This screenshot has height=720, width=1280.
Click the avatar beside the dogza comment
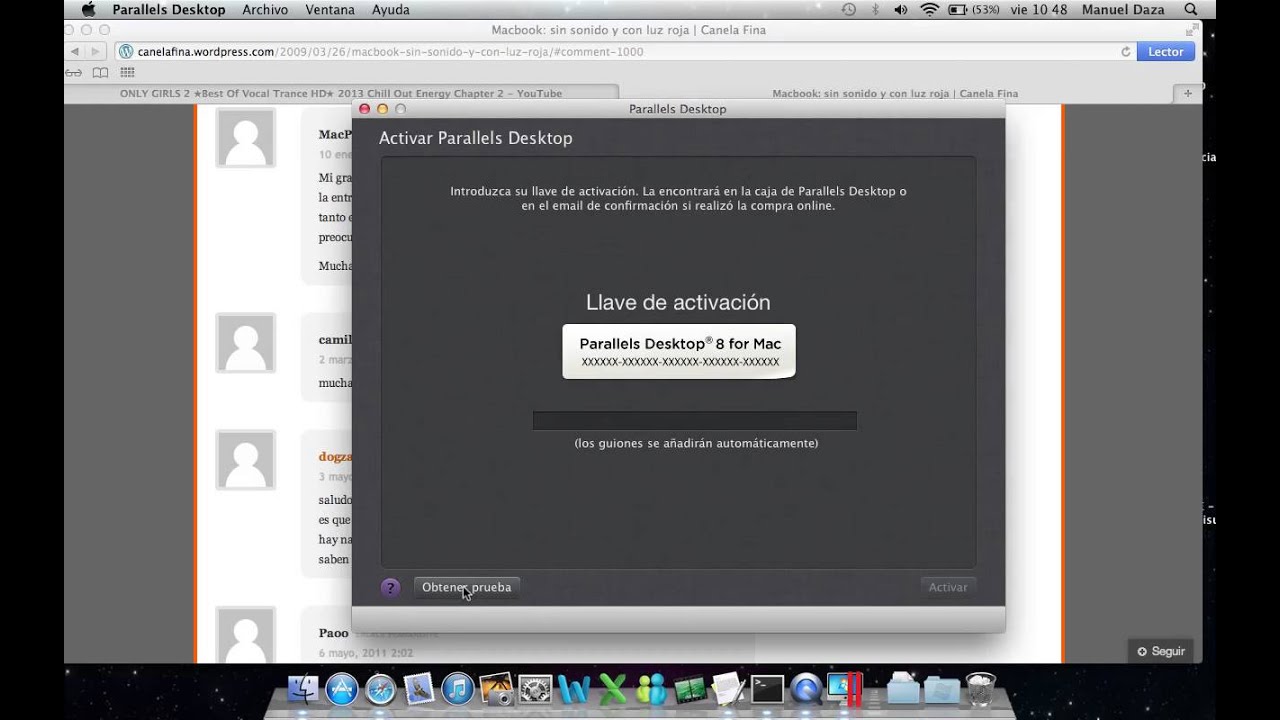click(246, 460)
